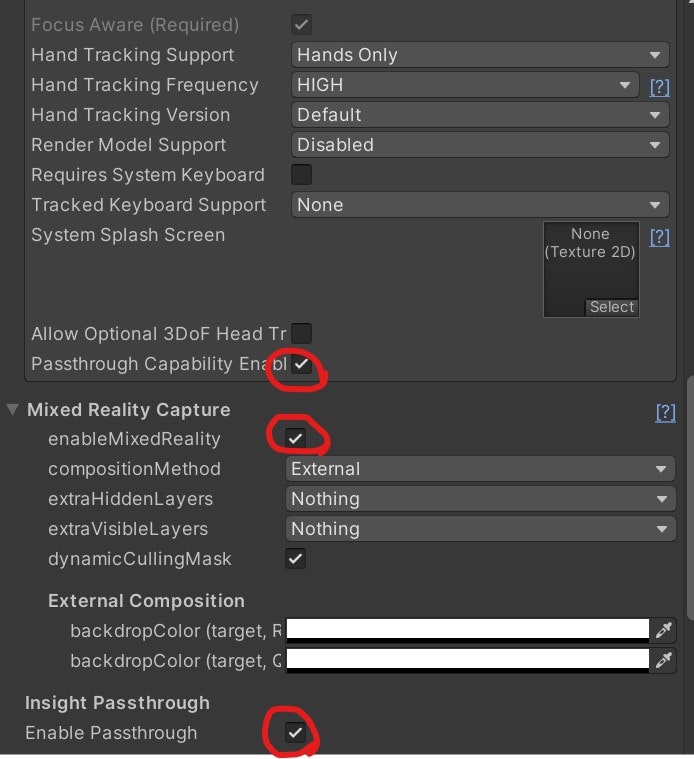Open Hand Tracking Frequency dropdown
This screenshot has height=759, width=694.
465,85
